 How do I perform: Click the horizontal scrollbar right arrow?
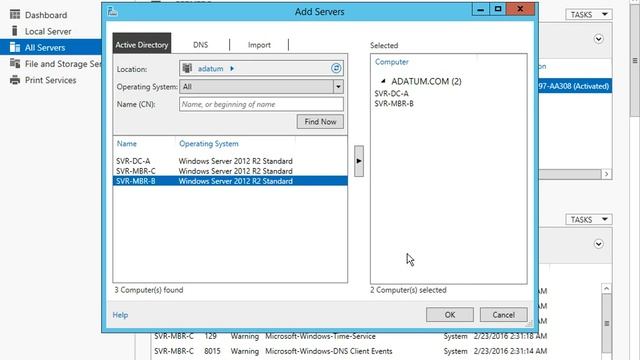coord(607,174)
